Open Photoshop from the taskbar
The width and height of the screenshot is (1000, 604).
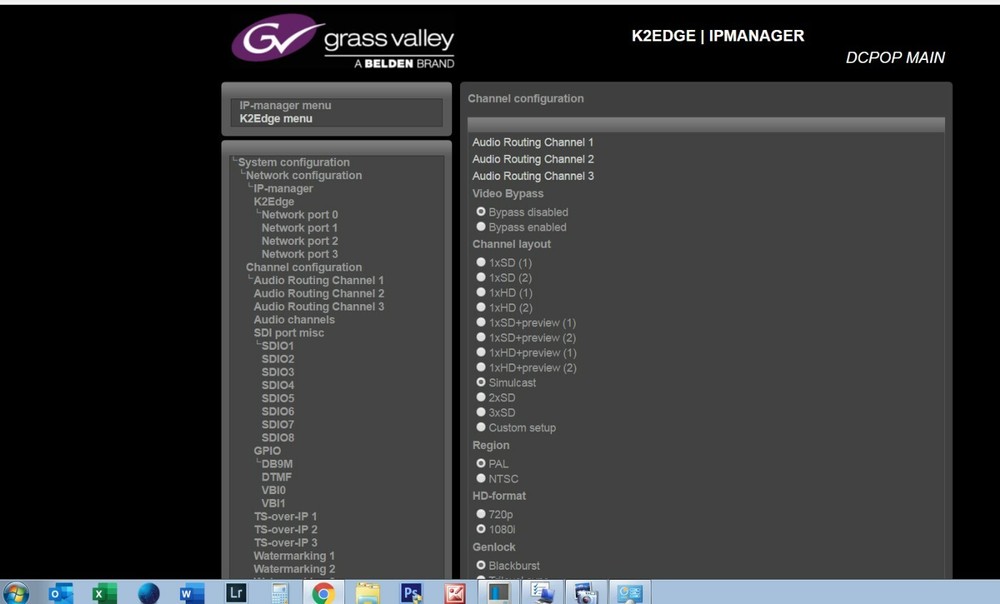pos(410,591)
